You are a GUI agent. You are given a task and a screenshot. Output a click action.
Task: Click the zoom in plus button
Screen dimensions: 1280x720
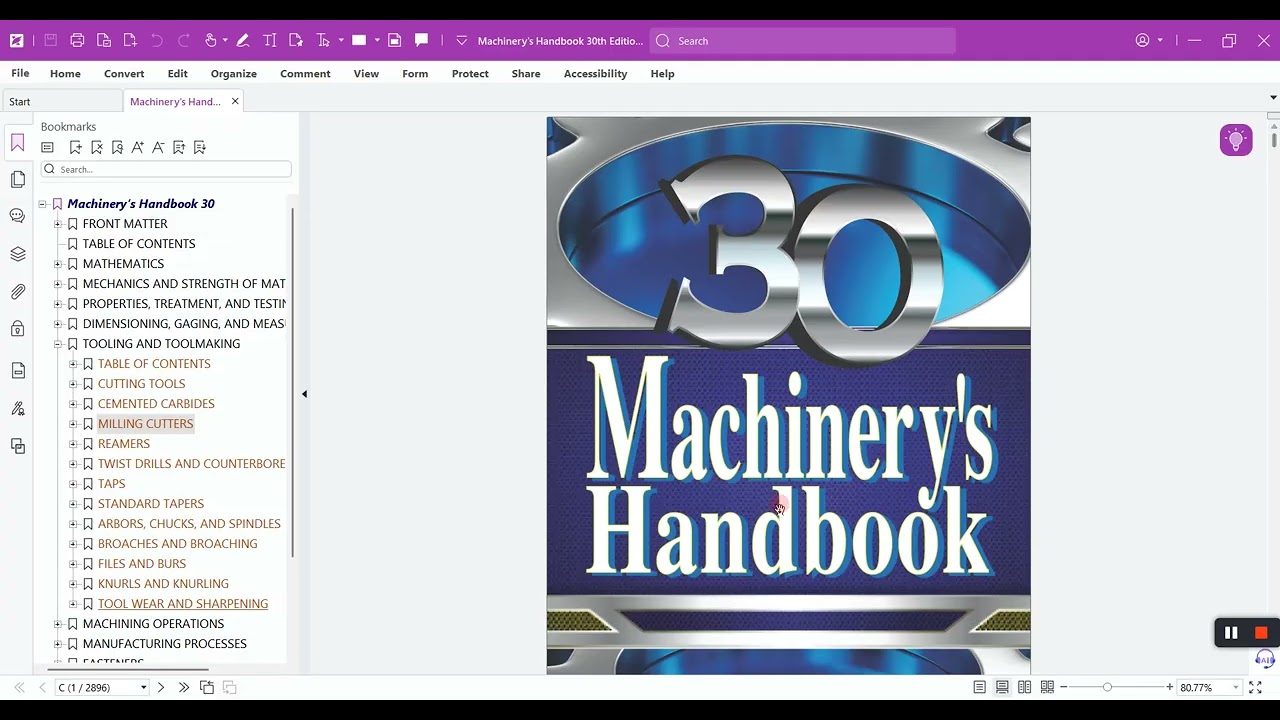coord(1170,688)
